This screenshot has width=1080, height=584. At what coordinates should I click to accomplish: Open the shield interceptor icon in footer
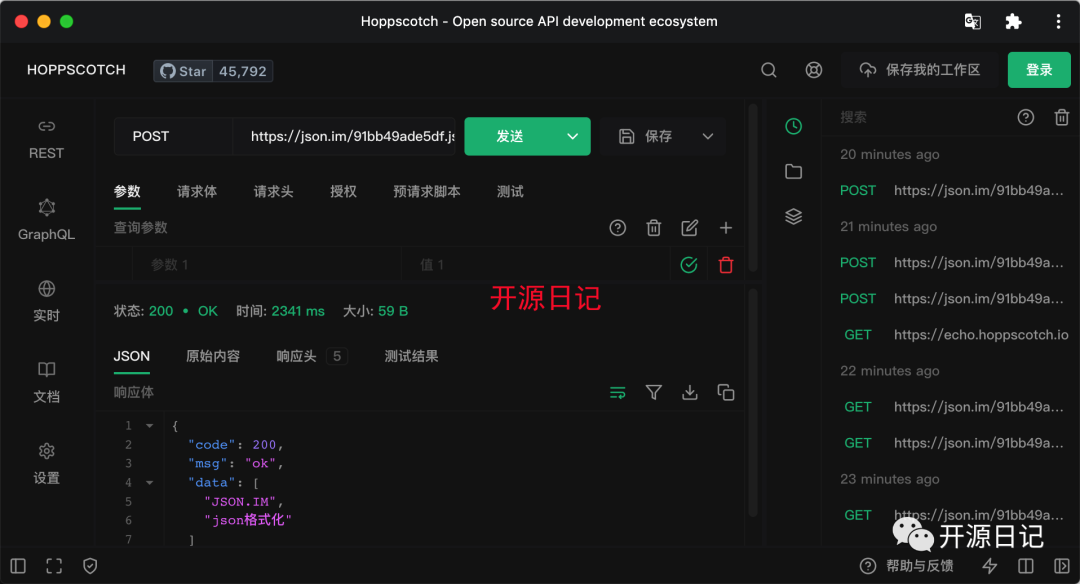pyautogui.click(x=90, y=566)
